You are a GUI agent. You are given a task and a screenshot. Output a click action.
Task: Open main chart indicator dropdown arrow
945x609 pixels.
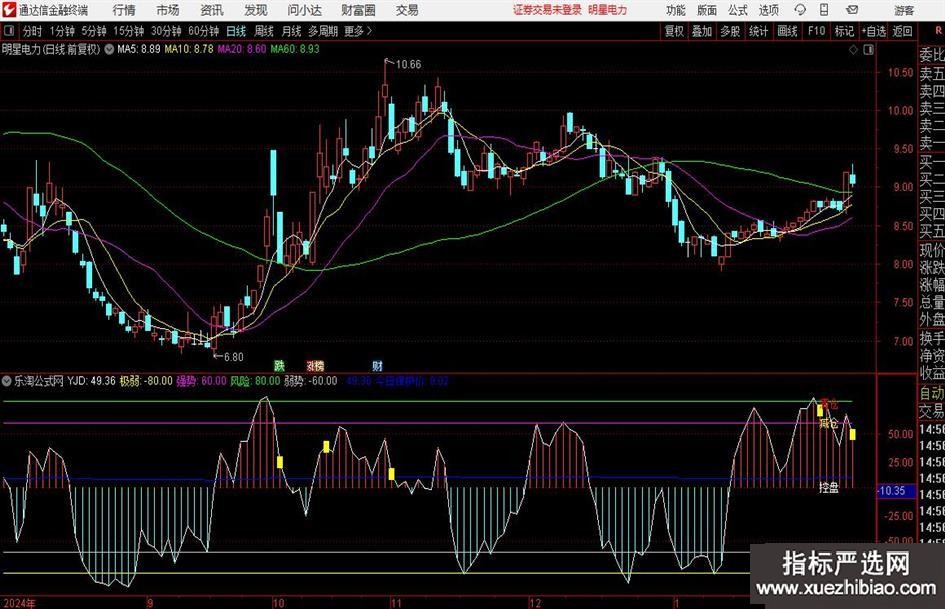pos(109,49)
